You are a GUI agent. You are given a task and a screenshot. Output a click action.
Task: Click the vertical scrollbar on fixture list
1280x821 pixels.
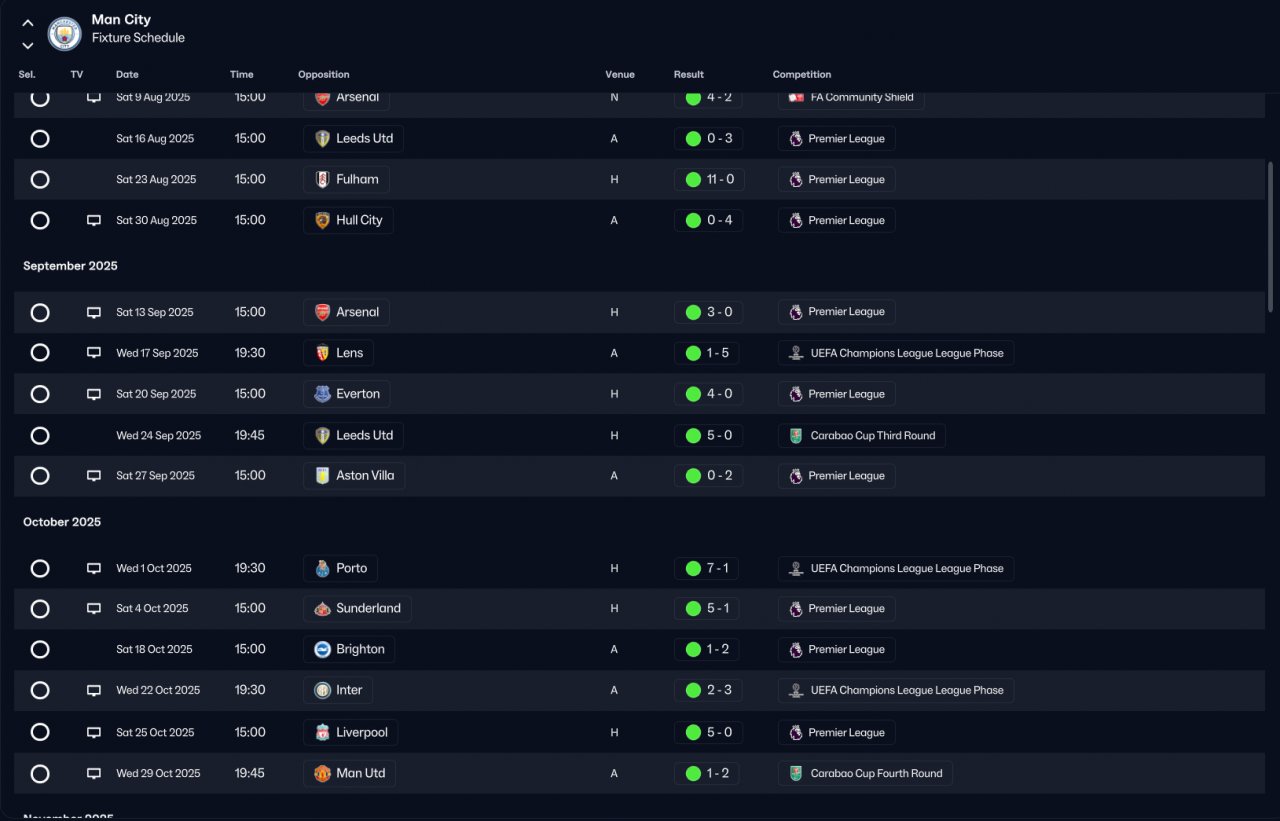pyautogui.click(x=1271, y=237)
